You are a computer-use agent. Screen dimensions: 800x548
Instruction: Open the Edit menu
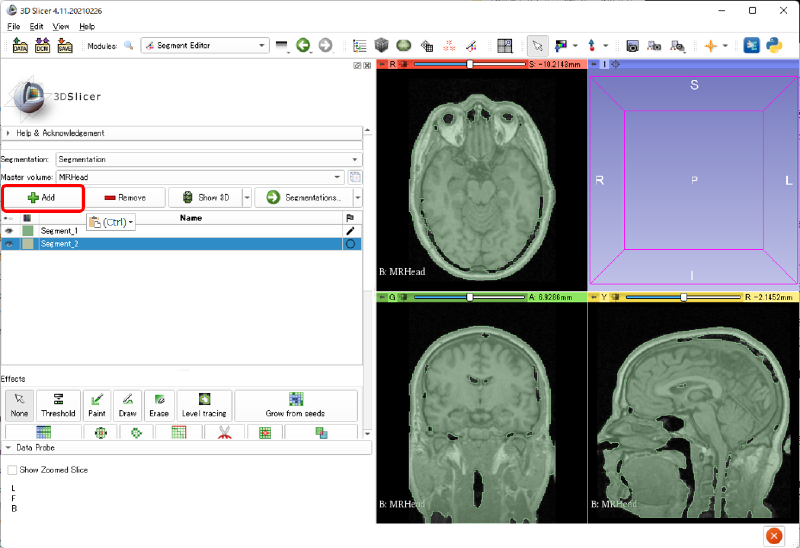coord(36,26)
